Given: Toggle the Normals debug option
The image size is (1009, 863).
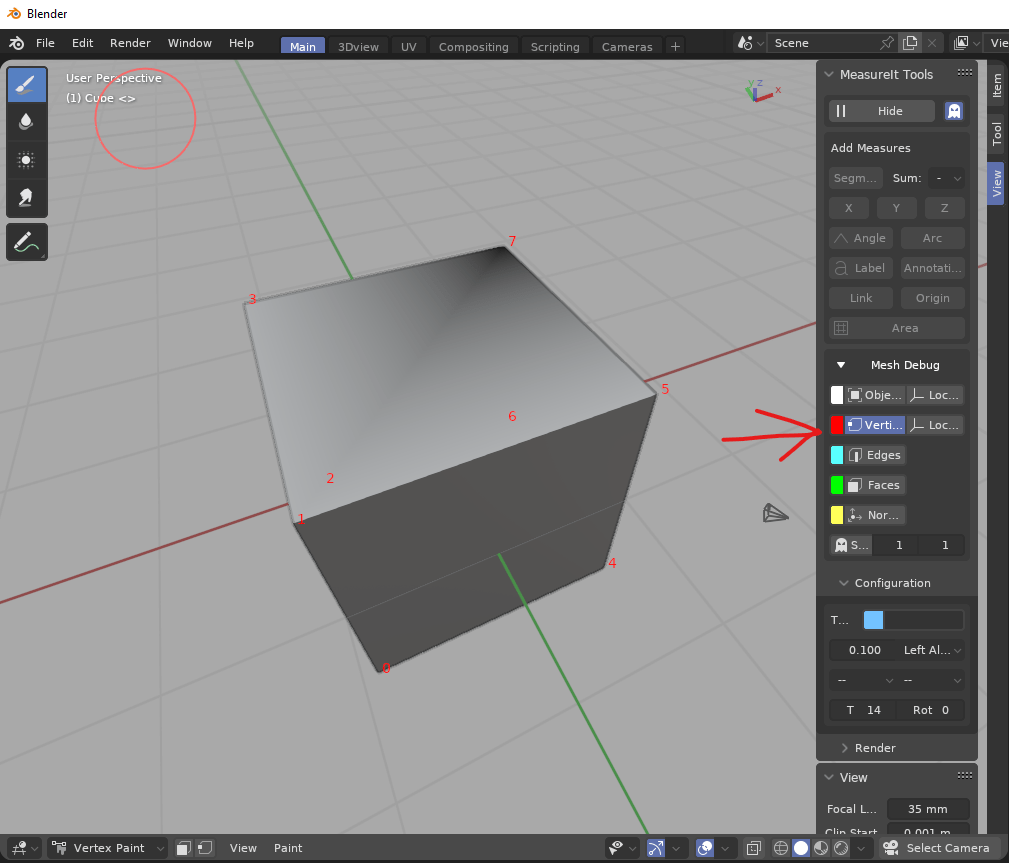Looking at the screenshot, I should click(875, 515).
